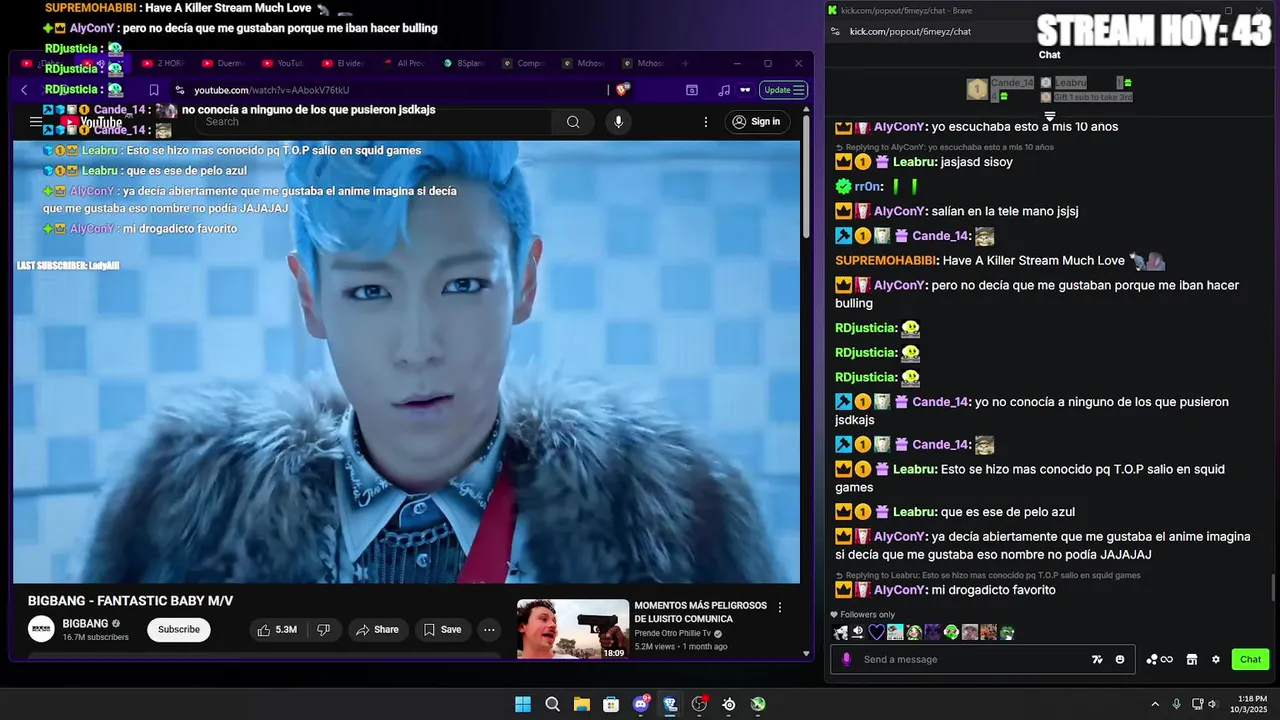Save the video to a playlist
This screenshot has height=720, width=1280.
(442, 629)
